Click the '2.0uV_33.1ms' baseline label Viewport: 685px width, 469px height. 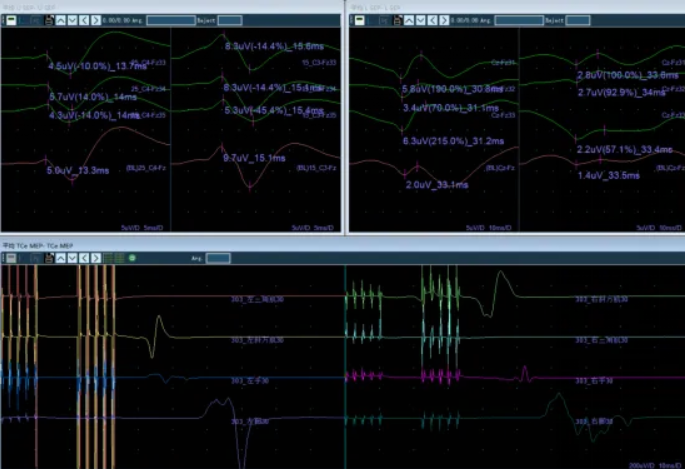pyautogui.click(x=437, y=185)
